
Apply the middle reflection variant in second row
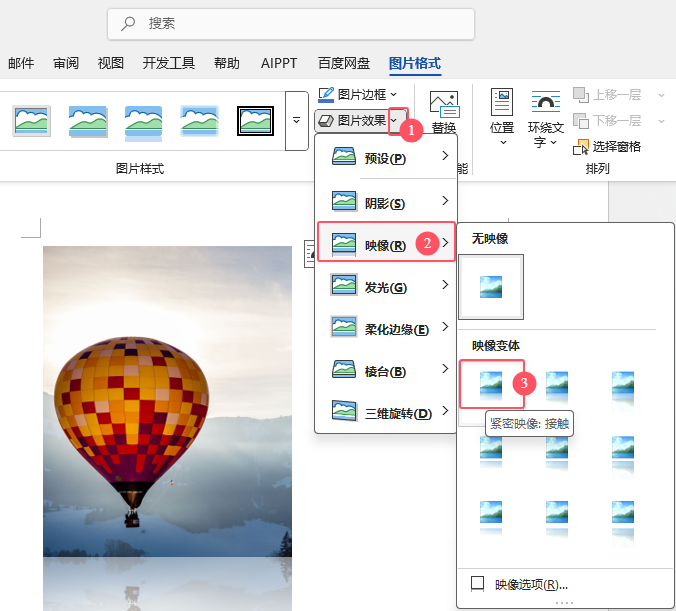pyautogui.click(x=557, y=452)
